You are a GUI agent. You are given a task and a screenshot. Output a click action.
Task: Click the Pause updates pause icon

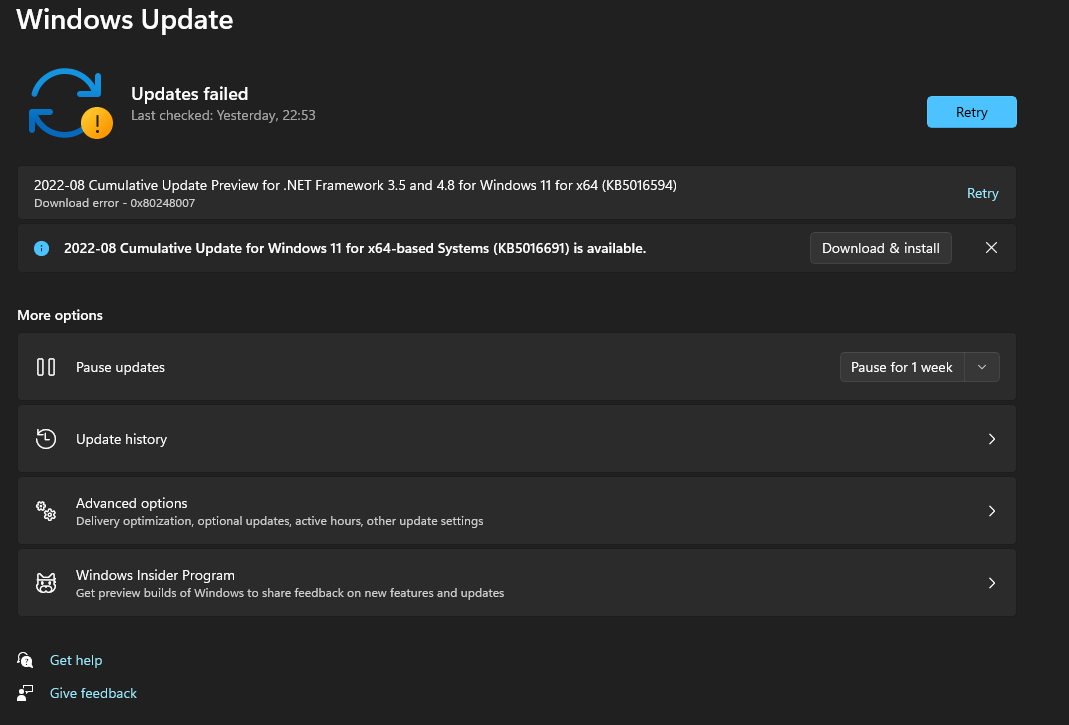pos(46,367)
